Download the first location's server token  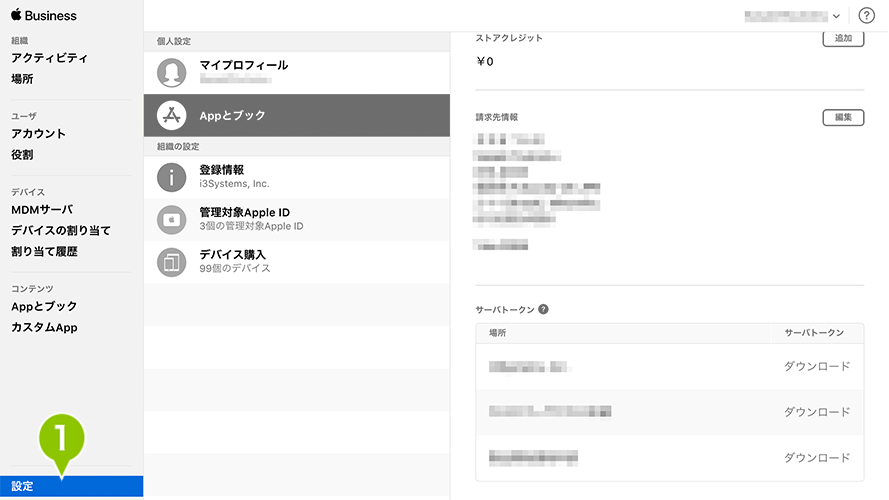click(817, 366)
